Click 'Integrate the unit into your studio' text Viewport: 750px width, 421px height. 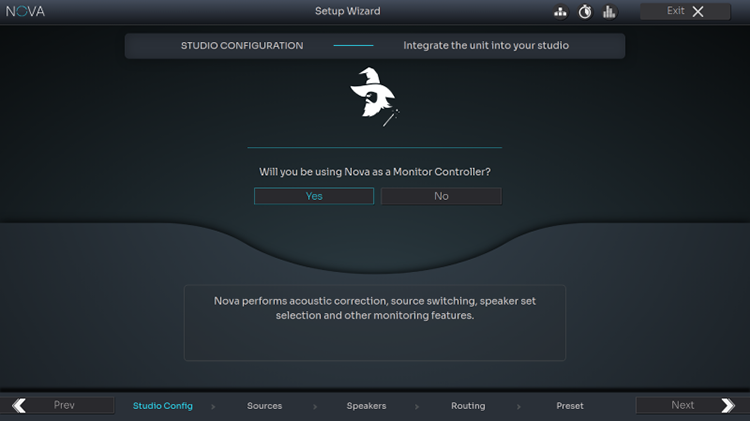[486, 45]
